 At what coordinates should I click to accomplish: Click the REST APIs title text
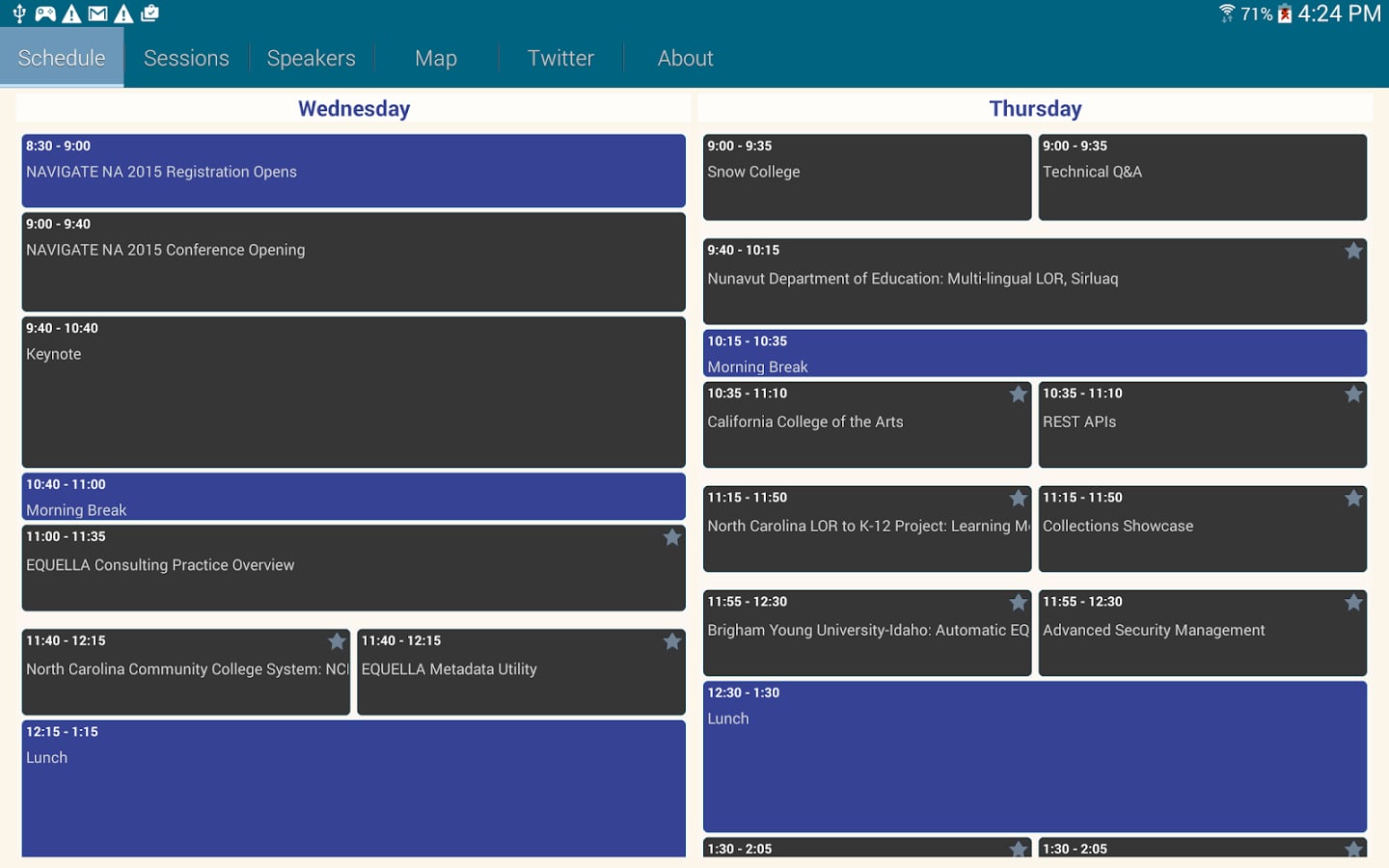(x=1079, y=421)
